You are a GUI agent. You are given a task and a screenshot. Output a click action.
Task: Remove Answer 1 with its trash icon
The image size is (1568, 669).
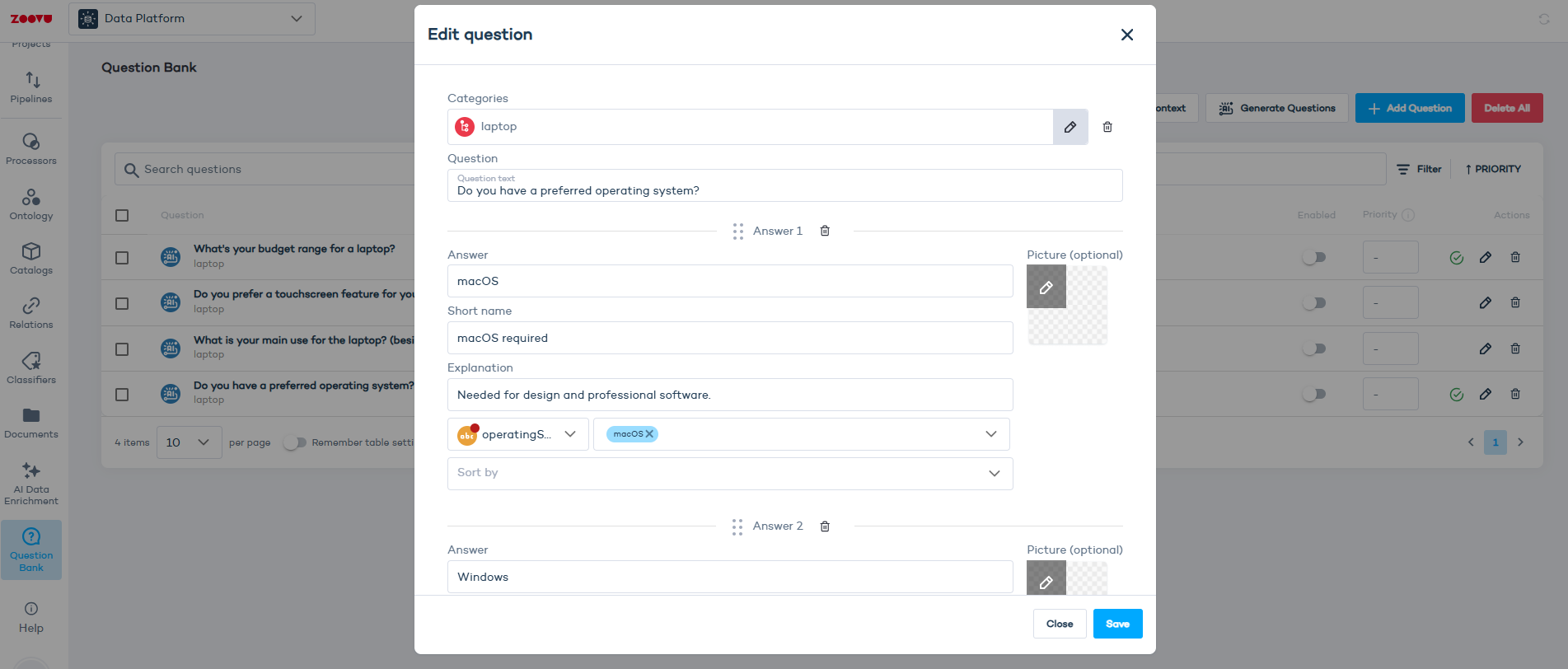825,231
